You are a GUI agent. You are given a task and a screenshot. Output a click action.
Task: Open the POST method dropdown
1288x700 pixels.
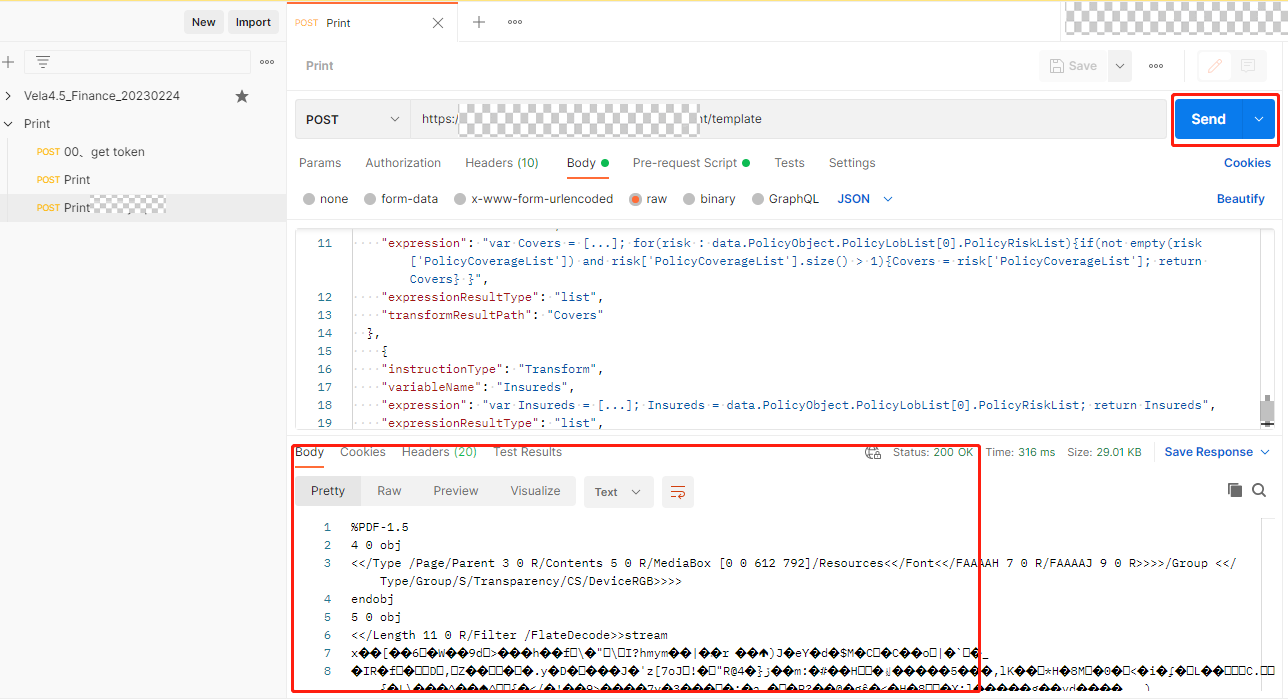tap(351, 118)
